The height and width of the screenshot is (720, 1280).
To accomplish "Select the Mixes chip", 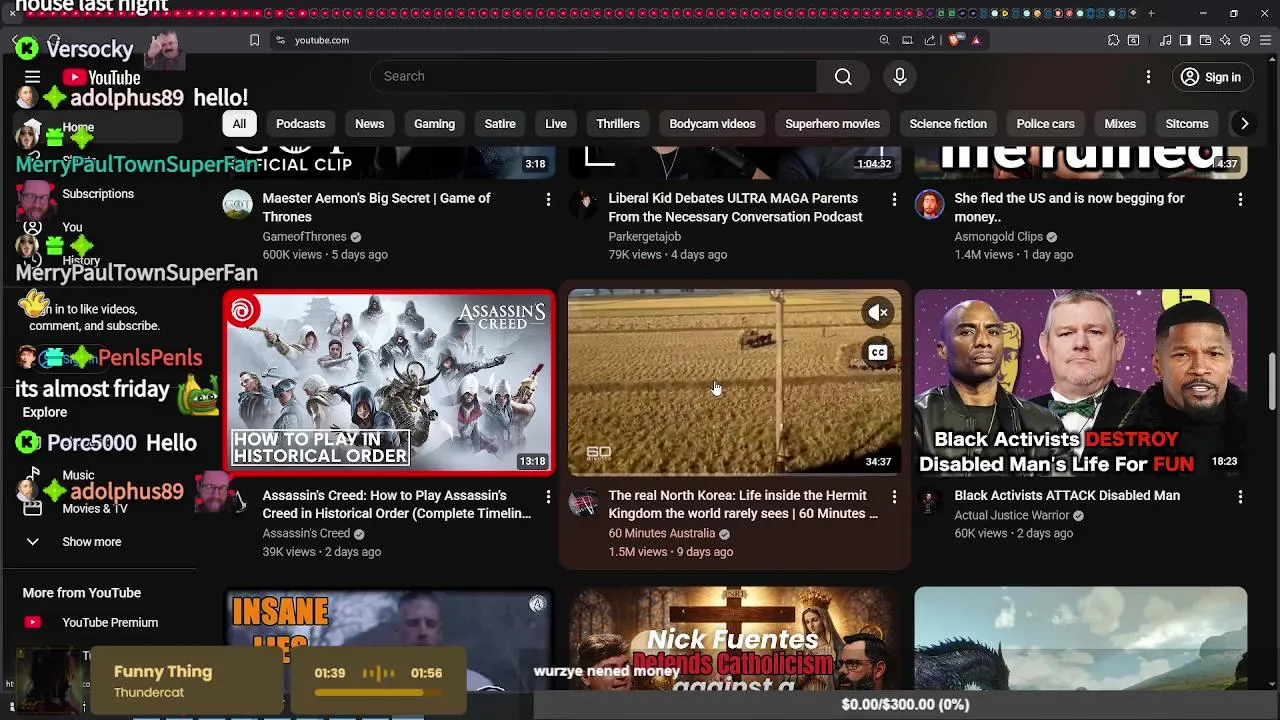I will click(1120, 124).
